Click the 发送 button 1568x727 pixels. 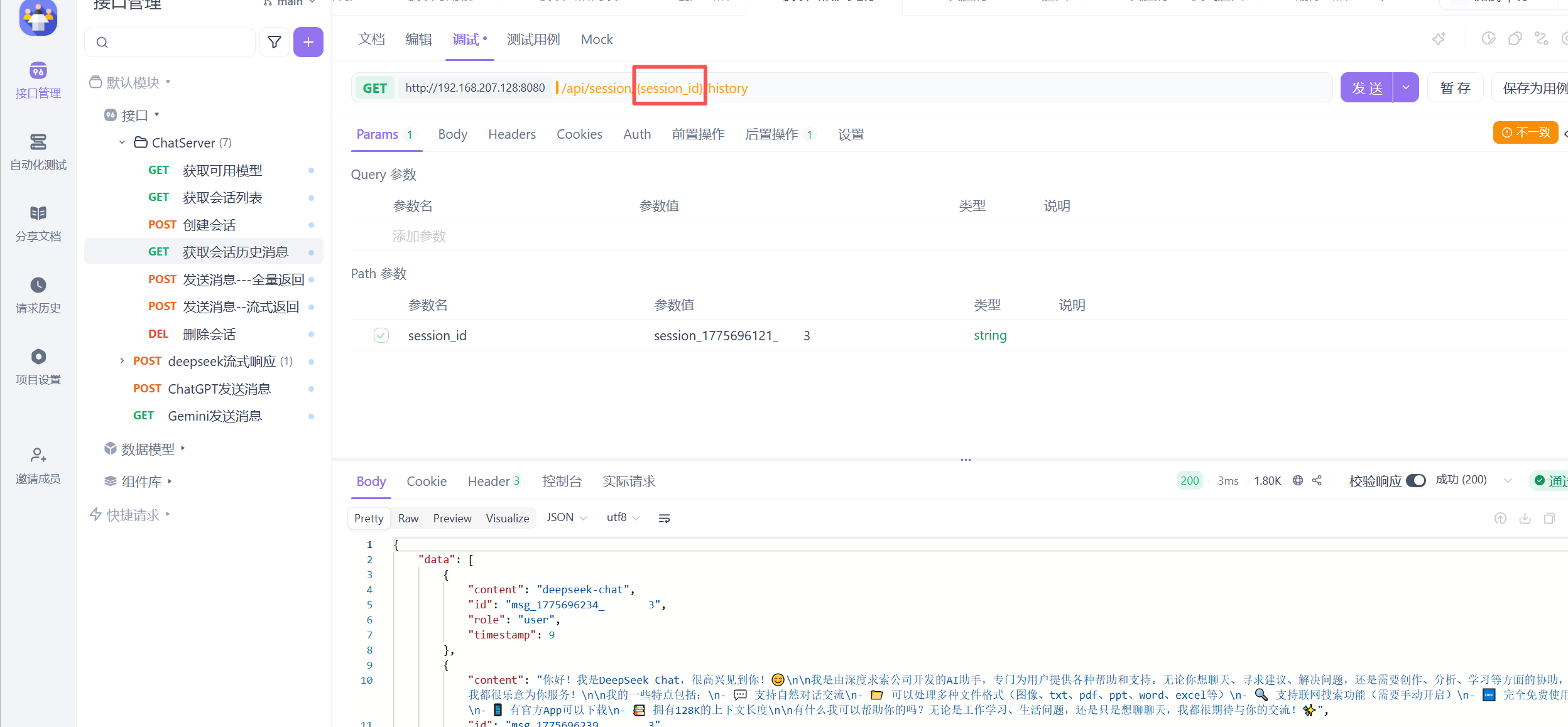[1367, 88]
